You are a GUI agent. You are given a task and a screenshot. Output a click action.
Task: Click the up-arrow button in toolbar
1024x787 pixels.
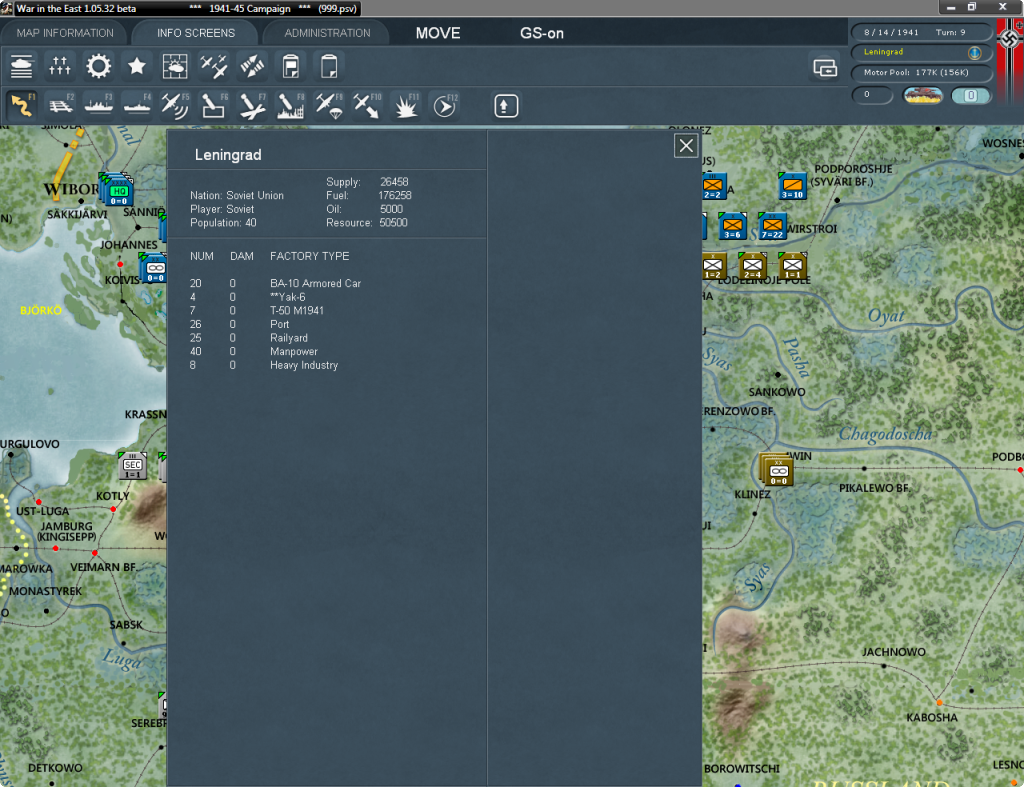pos(505,106)
